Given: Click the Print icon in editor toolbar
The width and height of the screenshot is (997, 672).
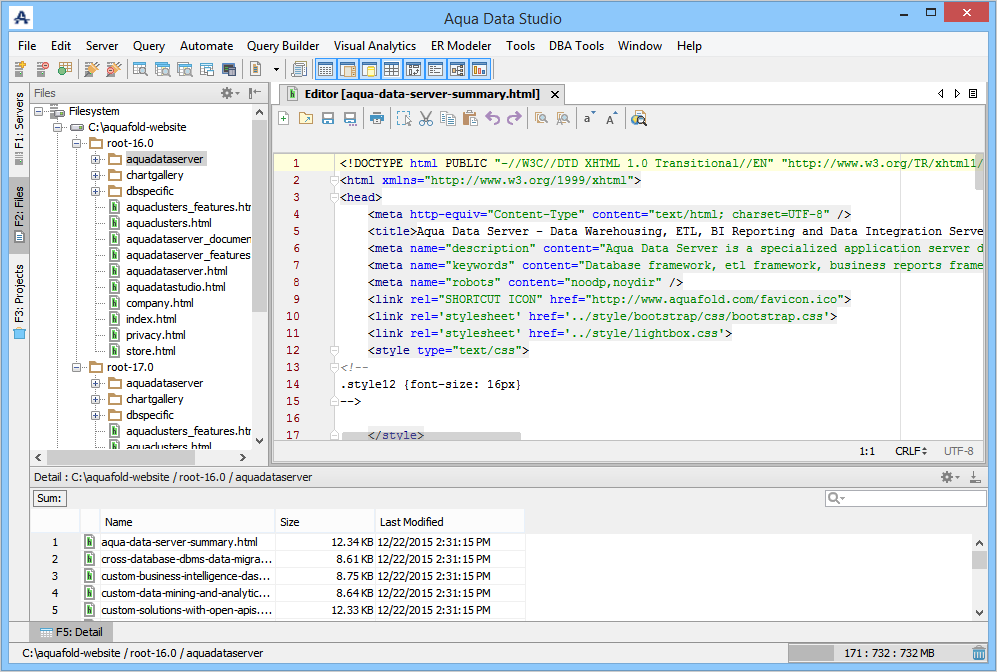Looking at the screenshot, I should click(x=377, y=119).
